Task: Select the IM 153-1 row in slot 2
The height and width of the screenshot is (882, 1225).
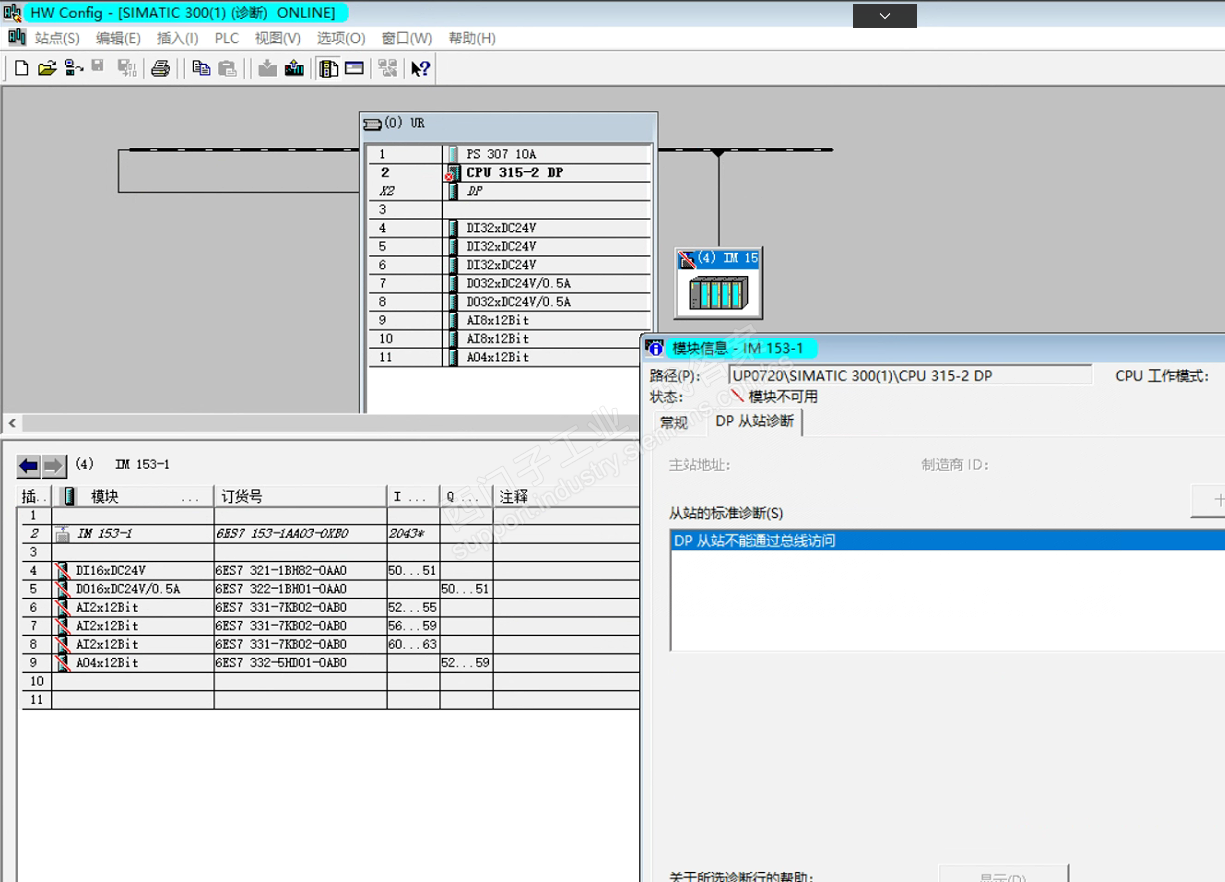Action: pos(328,534)
